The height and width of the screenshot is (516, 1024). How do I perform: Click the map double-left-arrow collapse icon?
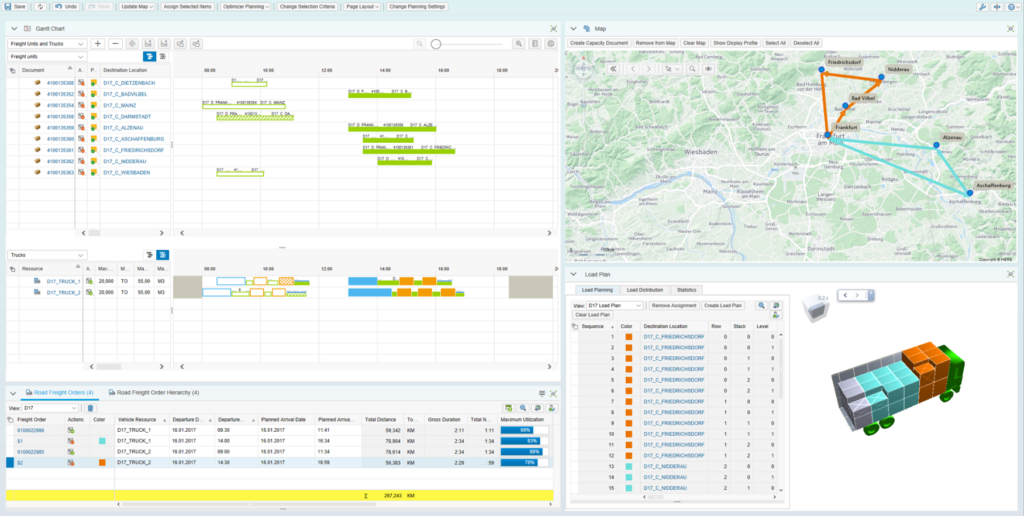click(x=612, y=69)
